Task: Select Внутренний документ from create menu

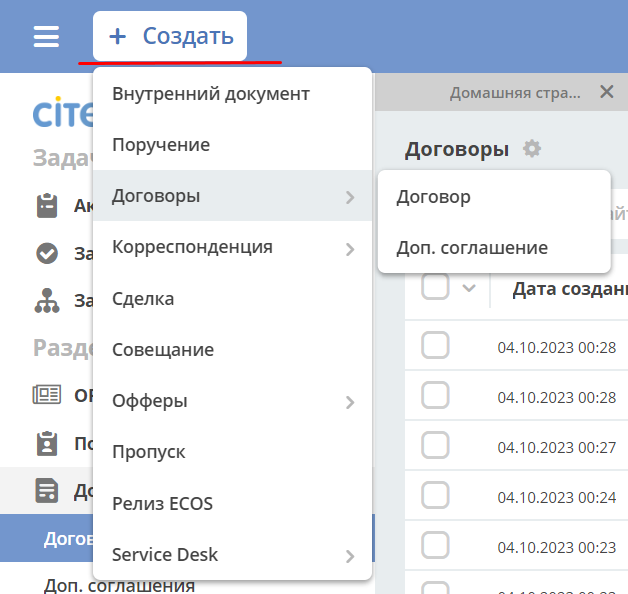Action: 232,94
